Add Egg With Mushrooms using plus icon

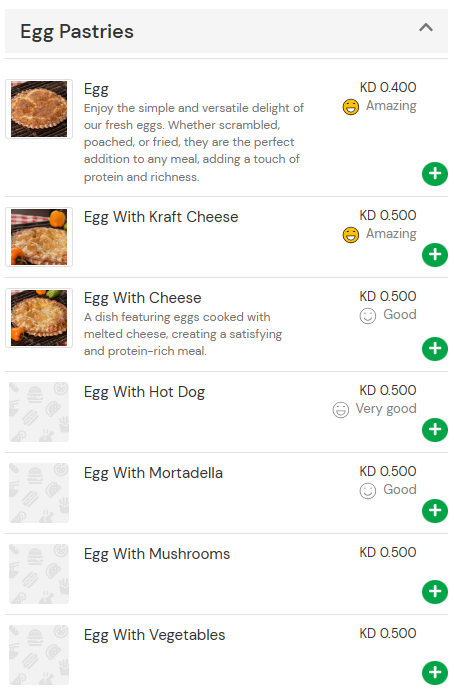[434, 592]
